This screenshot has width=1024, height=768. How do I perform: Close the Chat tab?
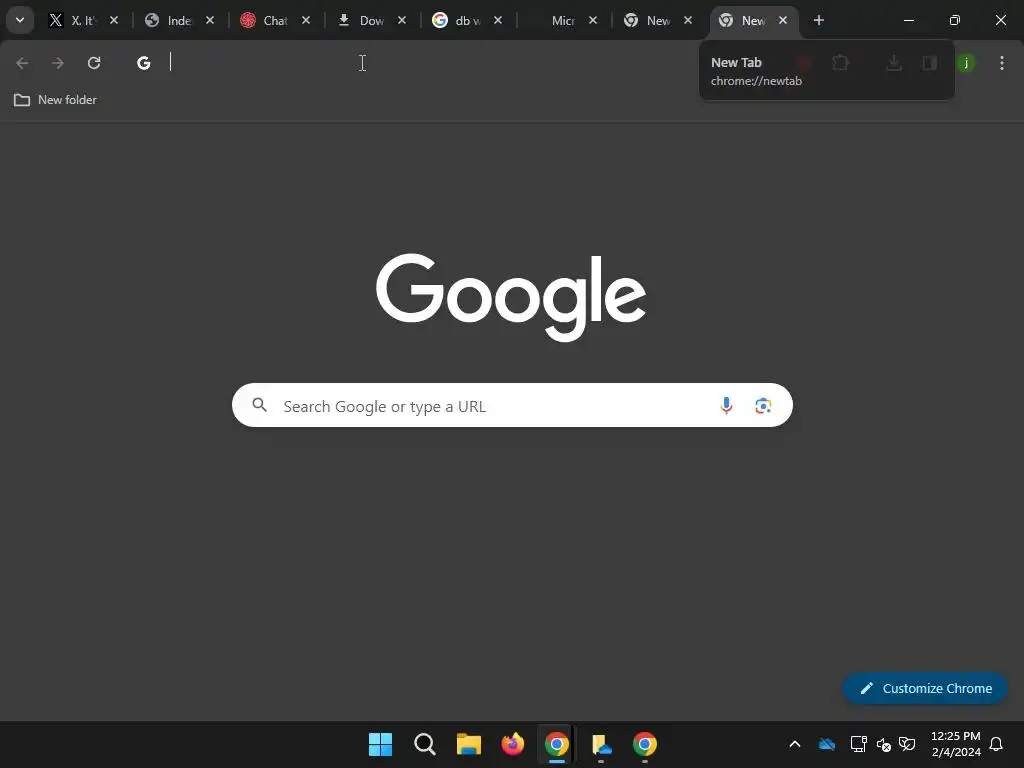coord(306,20)
